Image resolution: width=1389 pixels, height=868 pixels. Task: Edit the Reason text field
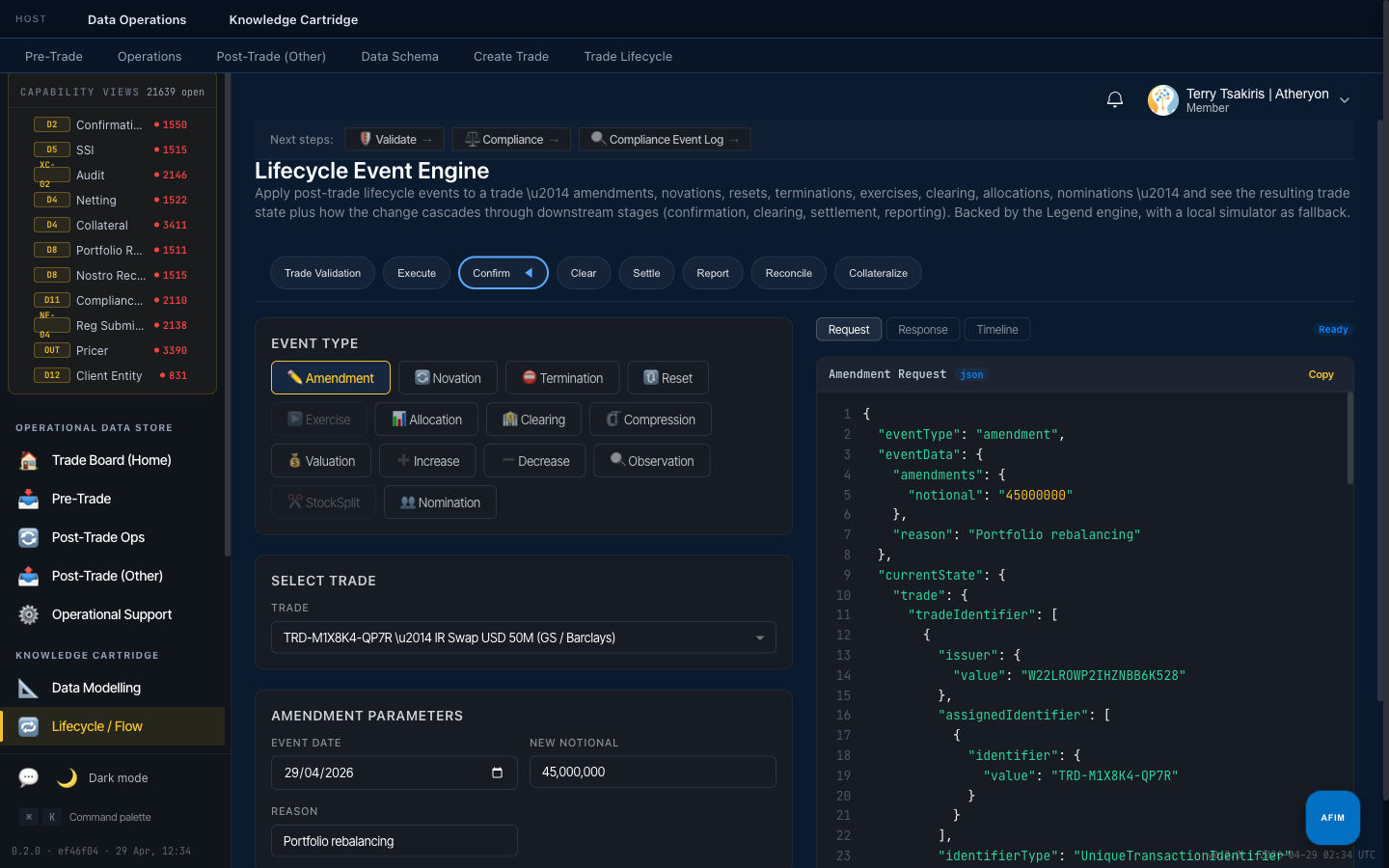coord(395,841)
